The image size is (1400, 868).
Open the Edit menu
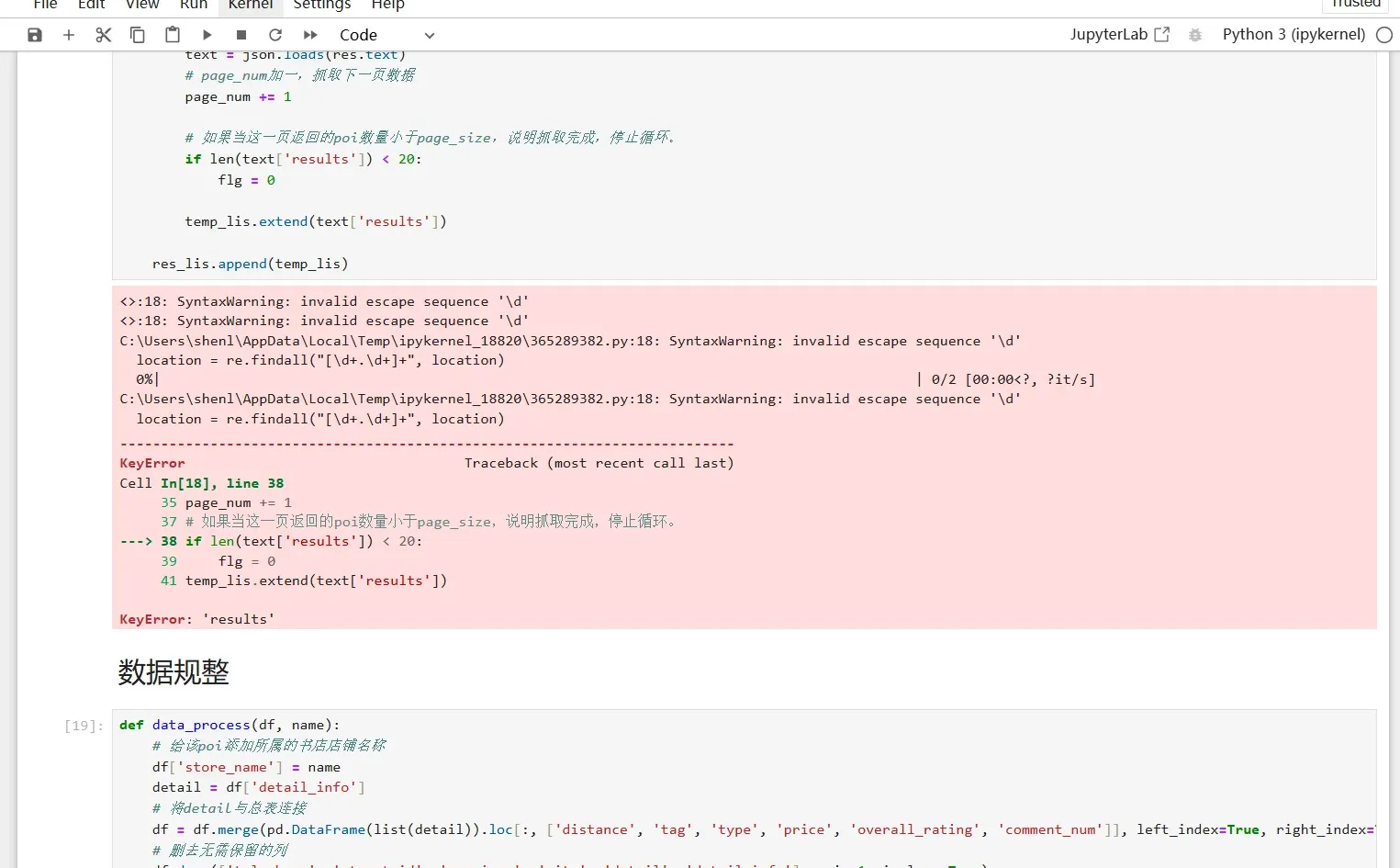click(92, 5)
